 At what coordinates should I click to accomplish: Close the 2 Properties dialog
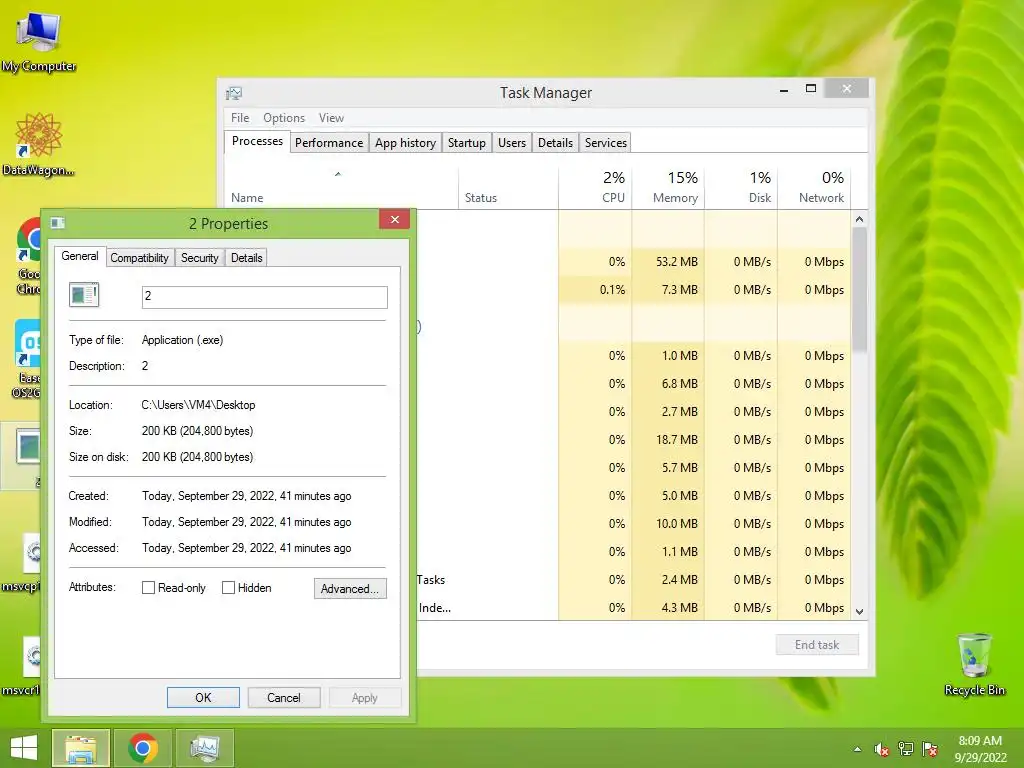(x=394, y=219)
